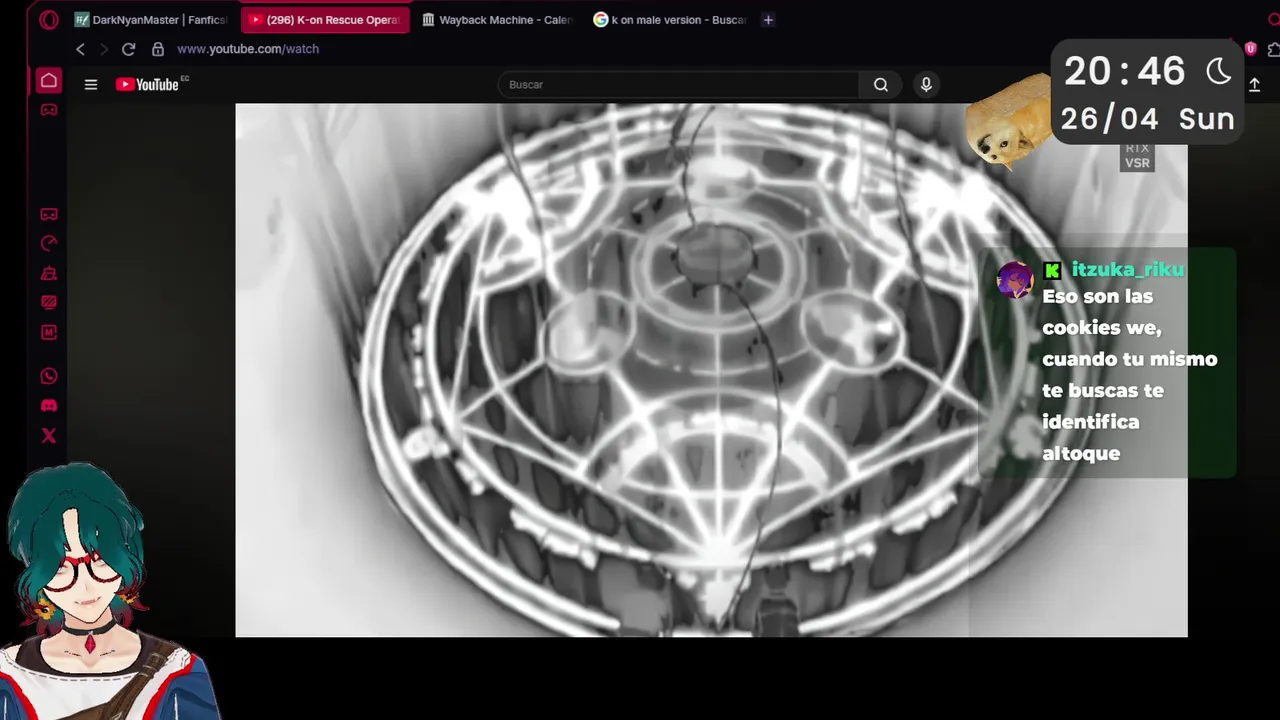Open the GX Corner gamepad icon

point(48,110)
